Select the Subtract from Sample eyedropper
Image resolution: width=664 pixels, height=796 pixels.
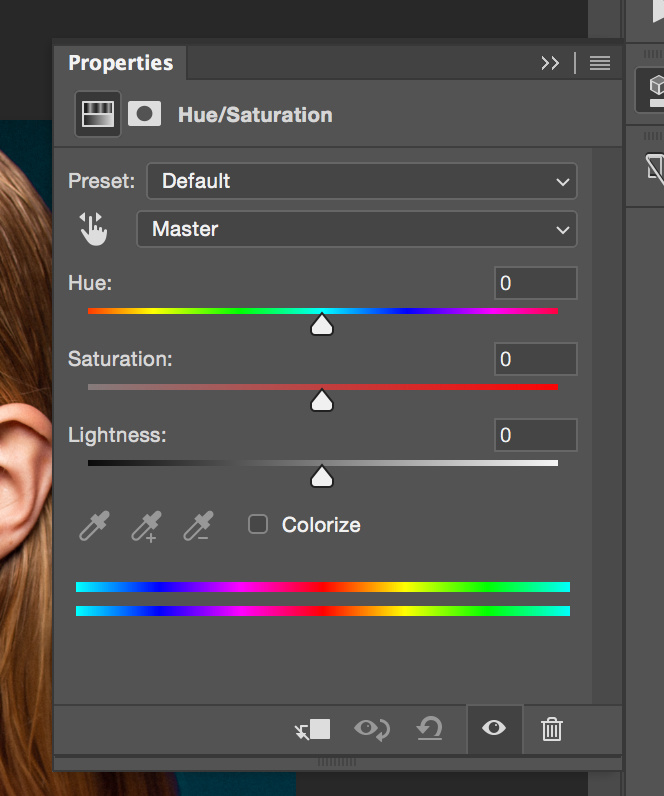click(198, 525)
